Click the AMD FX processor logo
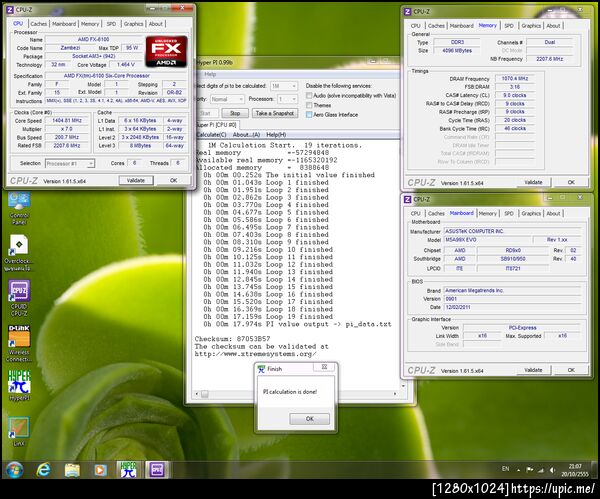 [166, 51]
